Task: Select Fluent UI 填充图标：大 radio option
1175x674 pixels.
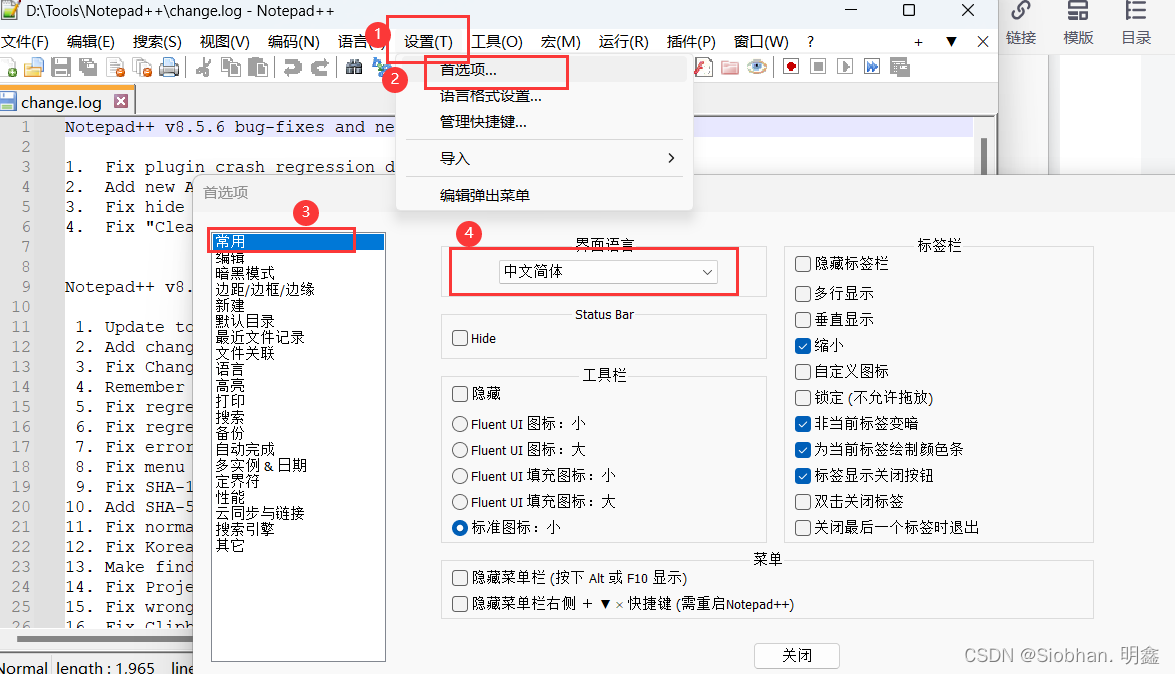Action: 460,502
